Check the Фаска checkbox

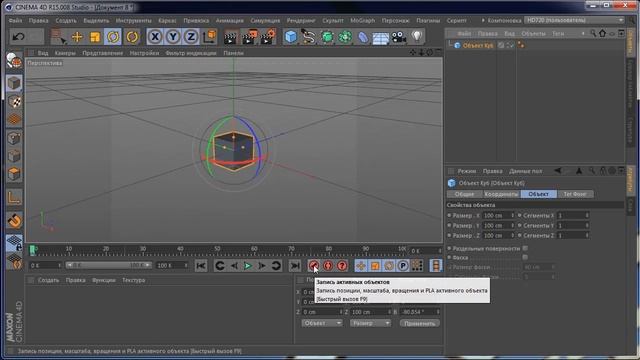pyautogui.click(x=525, y=258)
